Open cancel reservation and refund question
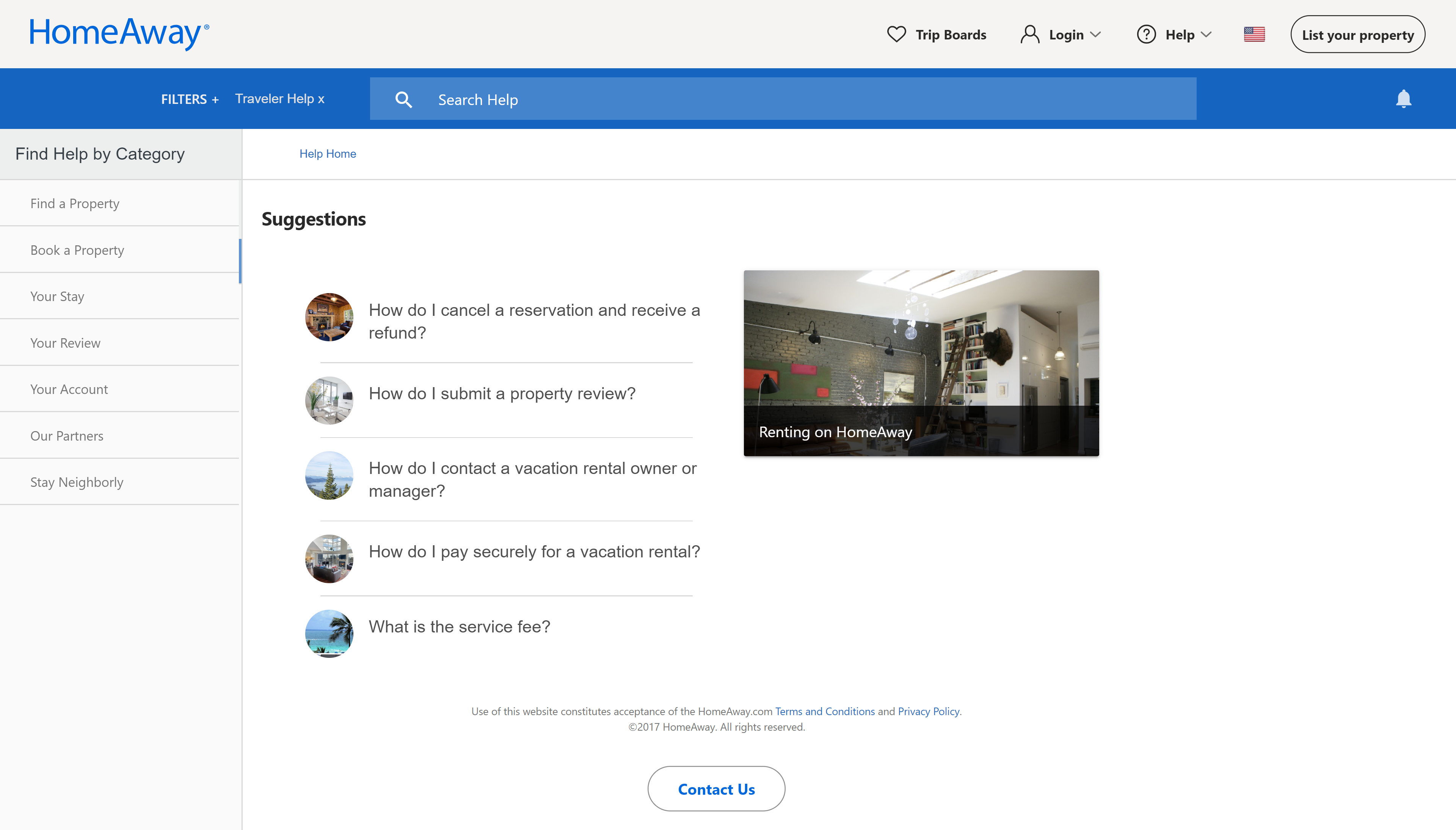Image resolution: width=1456 pixels, height=830 pixels. (x=534, y=321)
